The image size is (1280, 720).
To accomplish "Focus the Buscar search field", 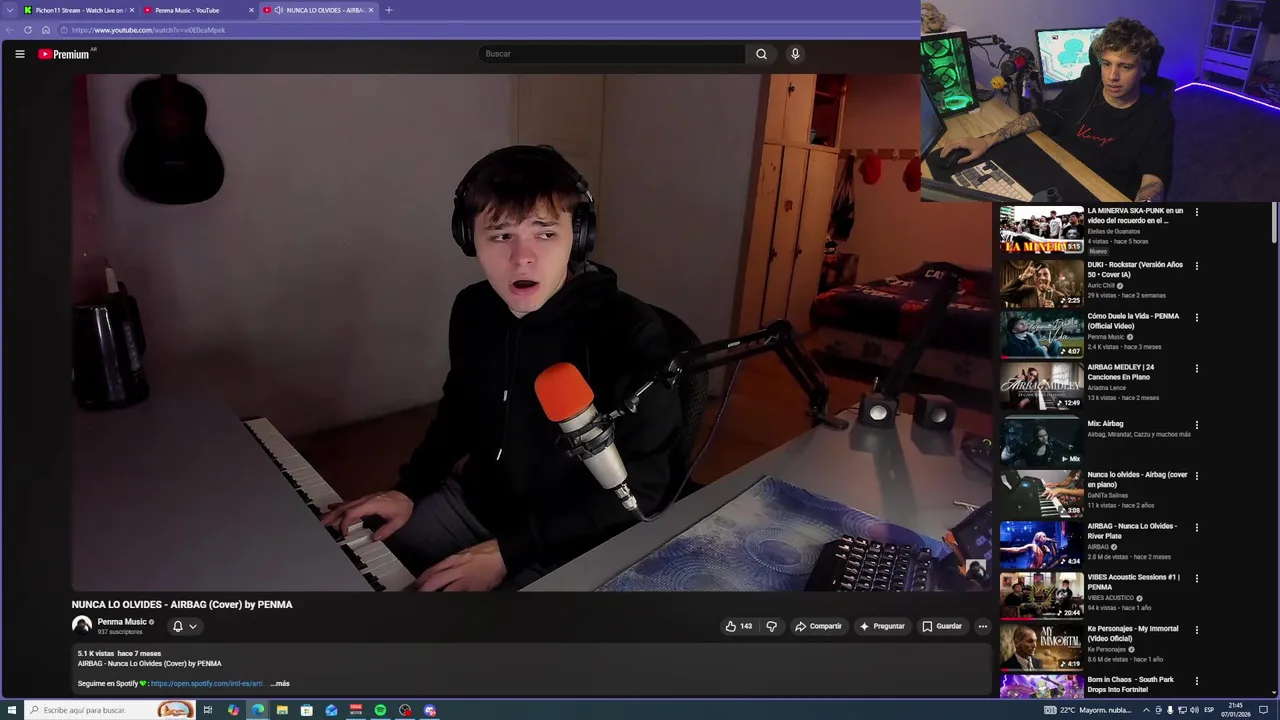I will (x=612, y=54).
